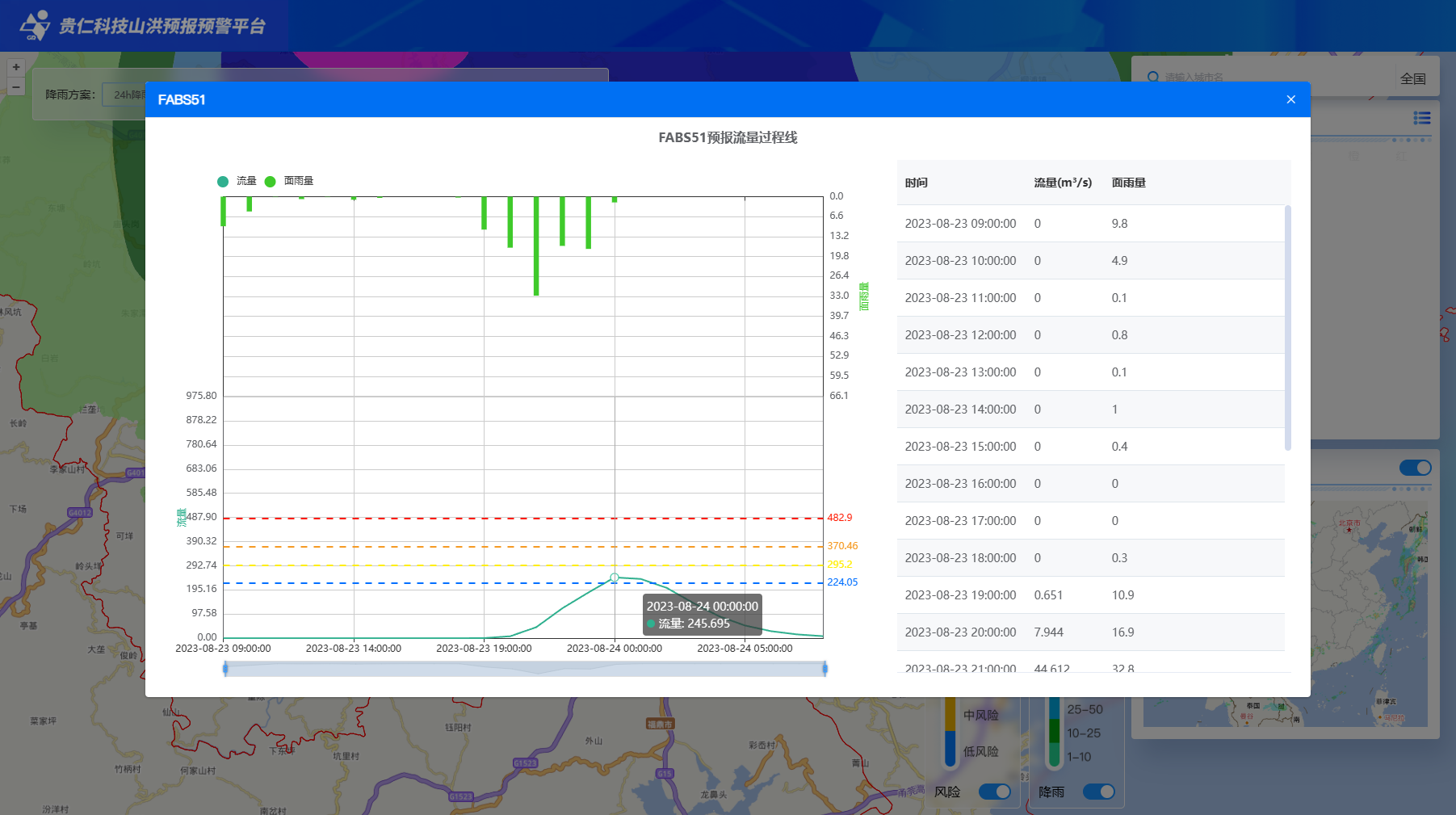Click the 25–50 rainfall legend label
This screenshot has height=815, width=1456.
1085,709
